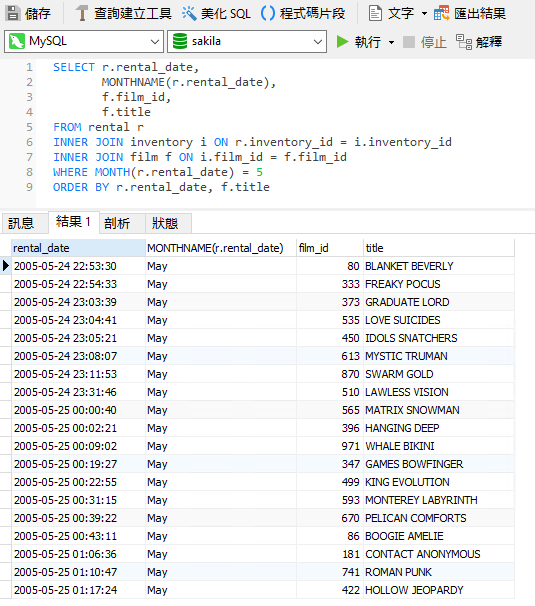Click FROM rental r on line 5
Image resolution: width=535 pixels, height=606 pixels.
point(98,127)
